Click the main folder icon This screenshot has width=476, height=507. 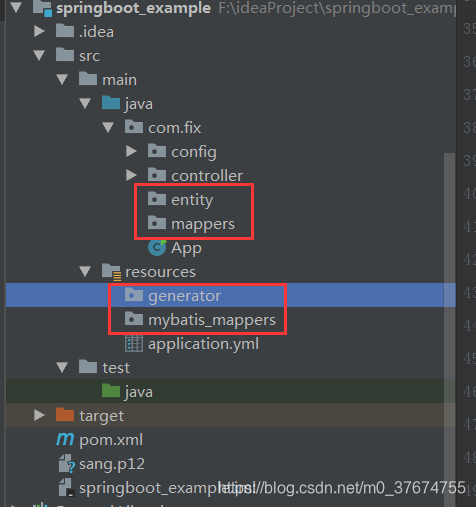pyautogui.click(x=88, y=79)
